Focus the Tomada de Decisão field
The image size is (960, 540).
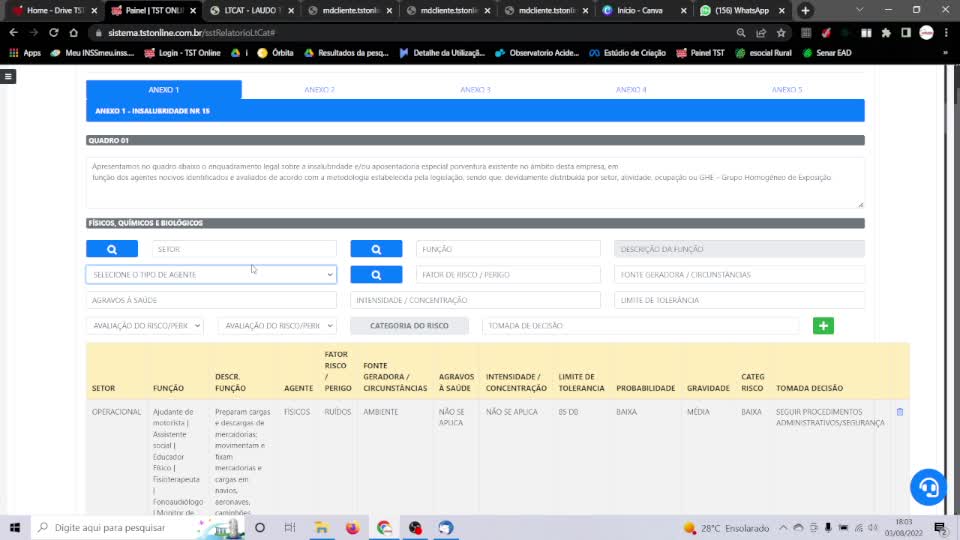tap(640, 326)
